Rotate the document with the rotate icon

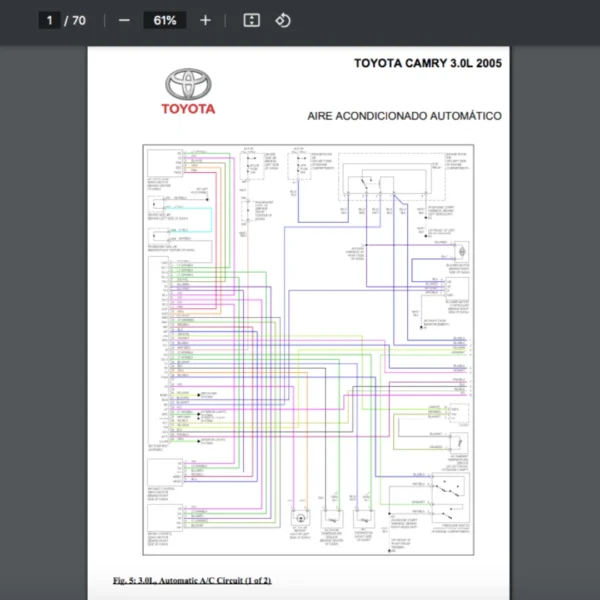(282, 20)
